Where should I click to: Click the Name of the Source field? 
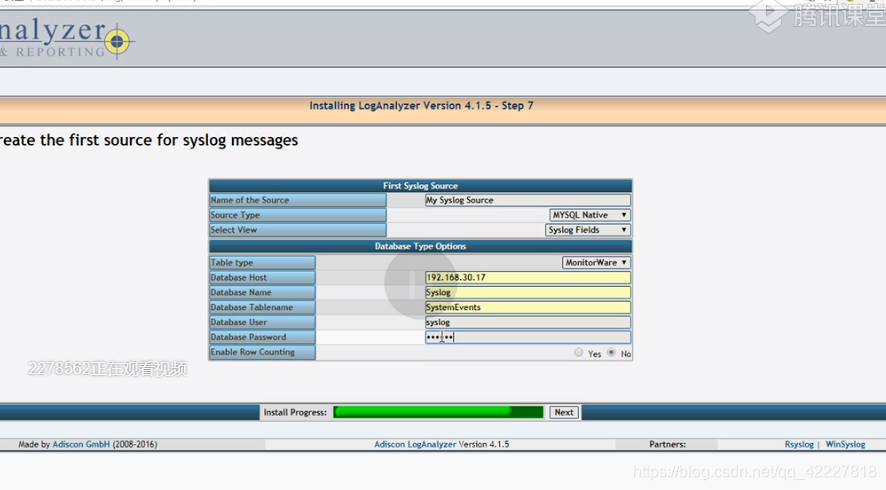(x=528, y=200)
